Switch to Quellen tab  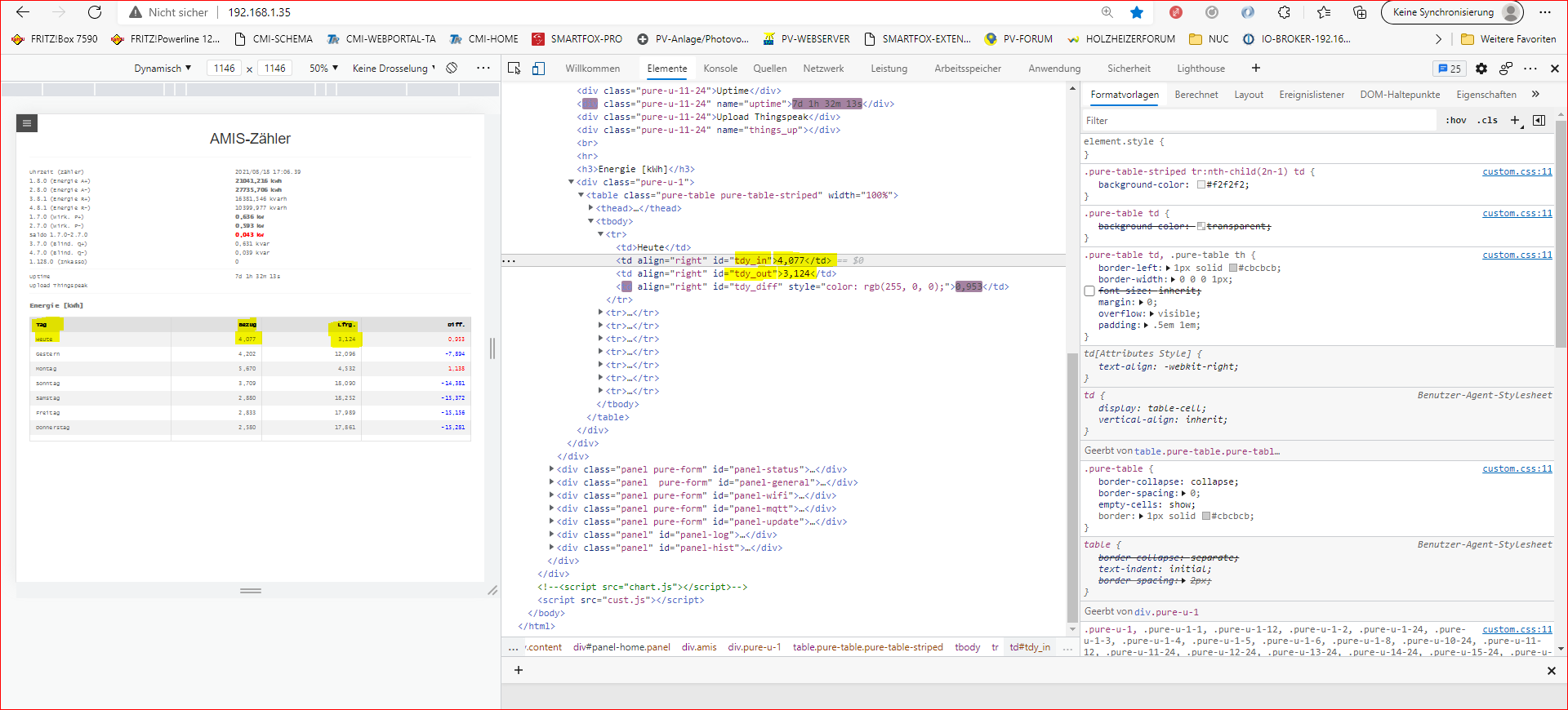770,69
